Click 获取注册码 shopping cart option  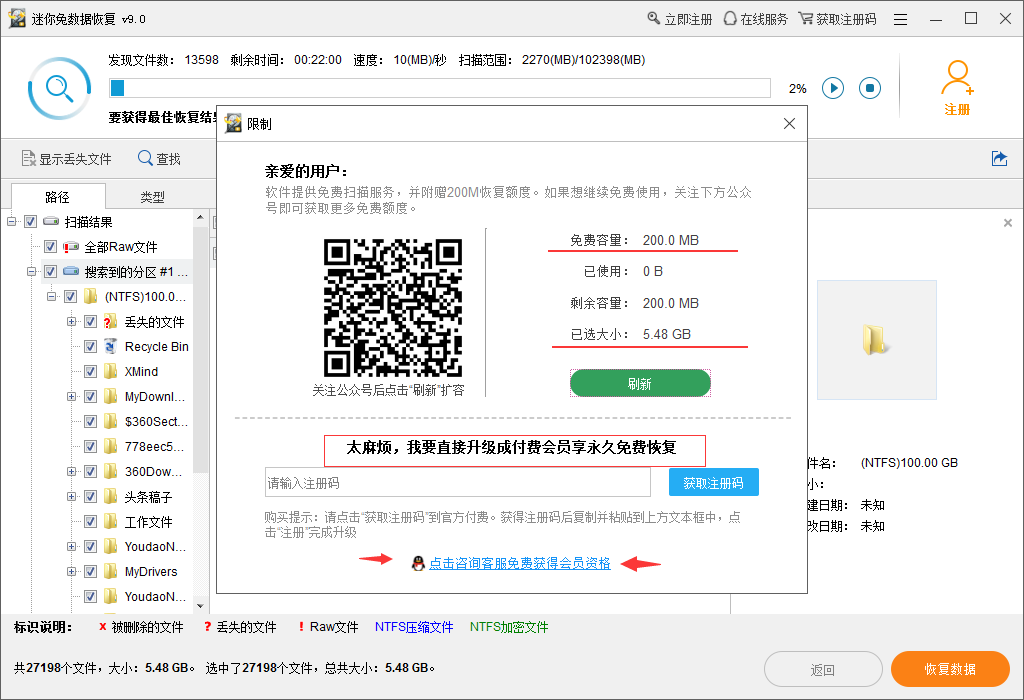(x=837, y=19)
